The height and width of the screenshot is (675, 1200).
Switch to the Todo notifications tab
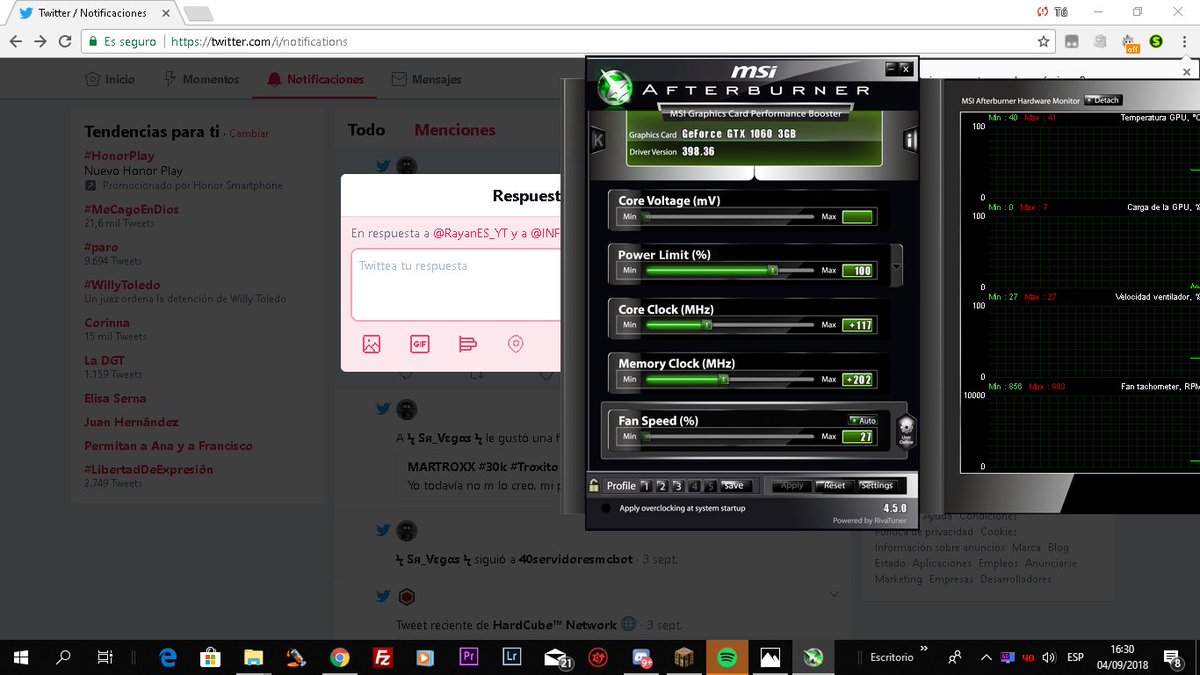366,130
